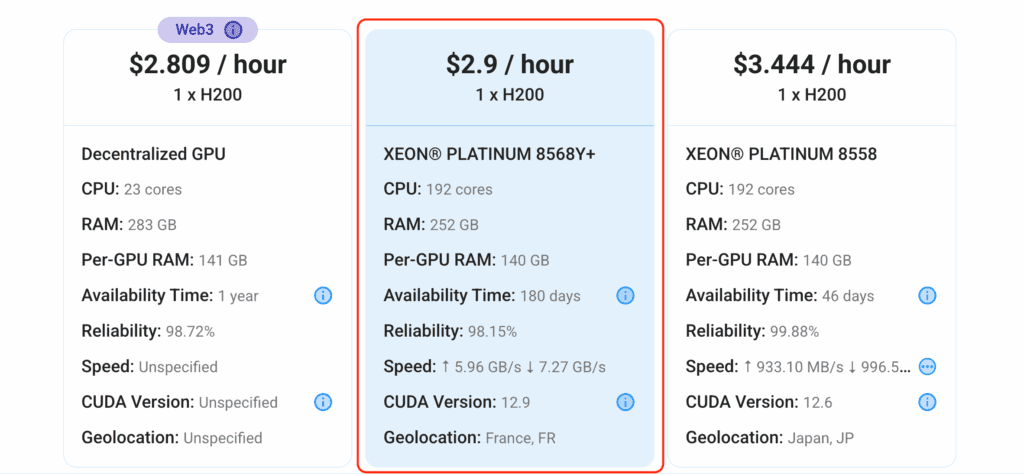Click Availability Time info icon for 46 days
1024x474 pixels.
tap(927, 296)
